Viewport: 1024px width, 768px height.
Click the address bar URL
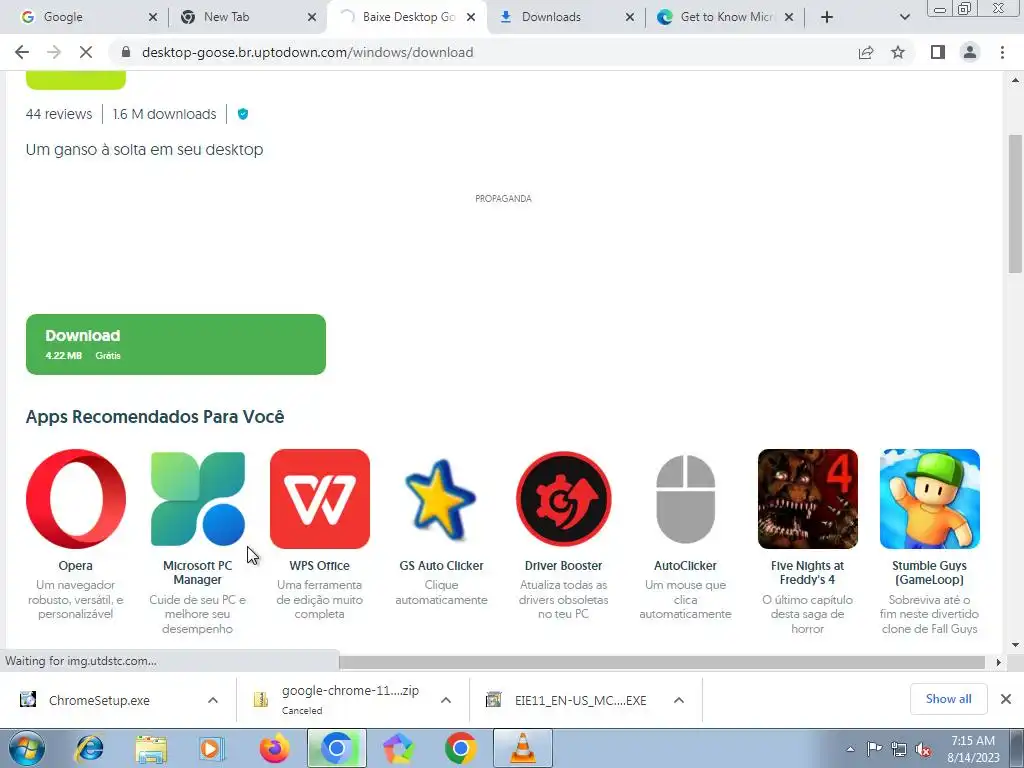click(x=308, y=52)
